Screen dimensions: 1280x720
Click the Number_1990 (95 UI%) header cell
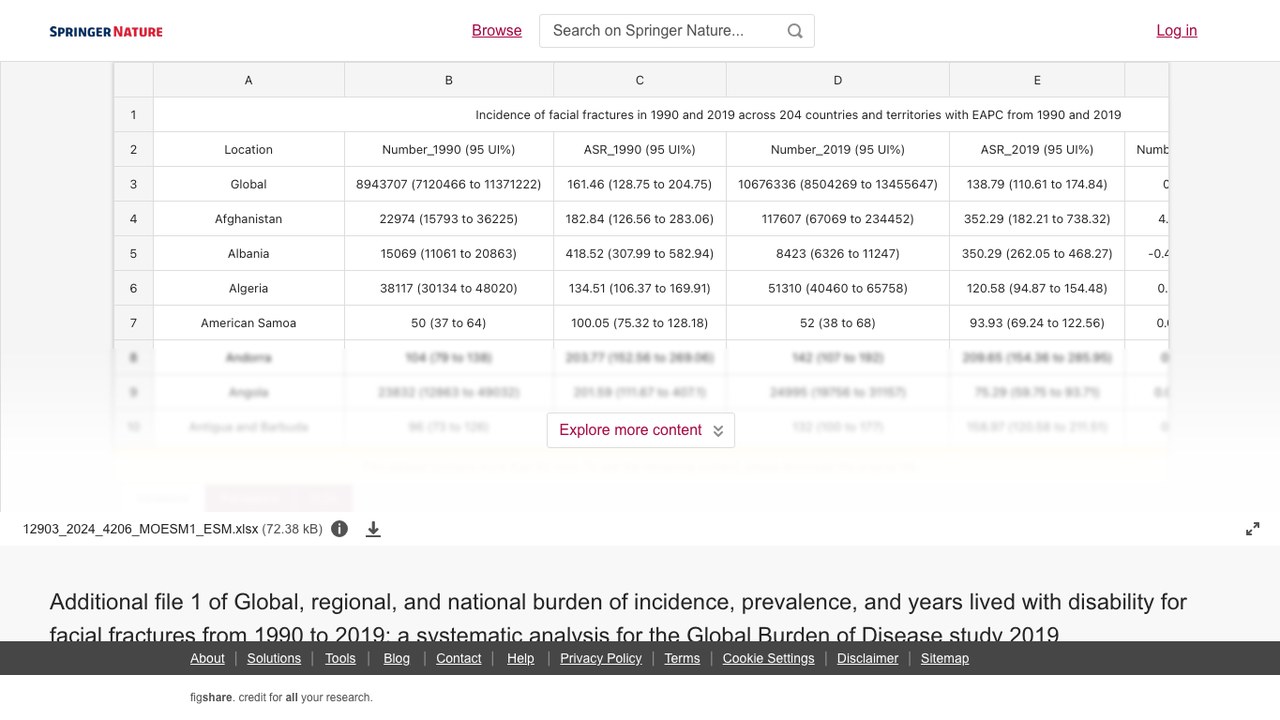449,149
